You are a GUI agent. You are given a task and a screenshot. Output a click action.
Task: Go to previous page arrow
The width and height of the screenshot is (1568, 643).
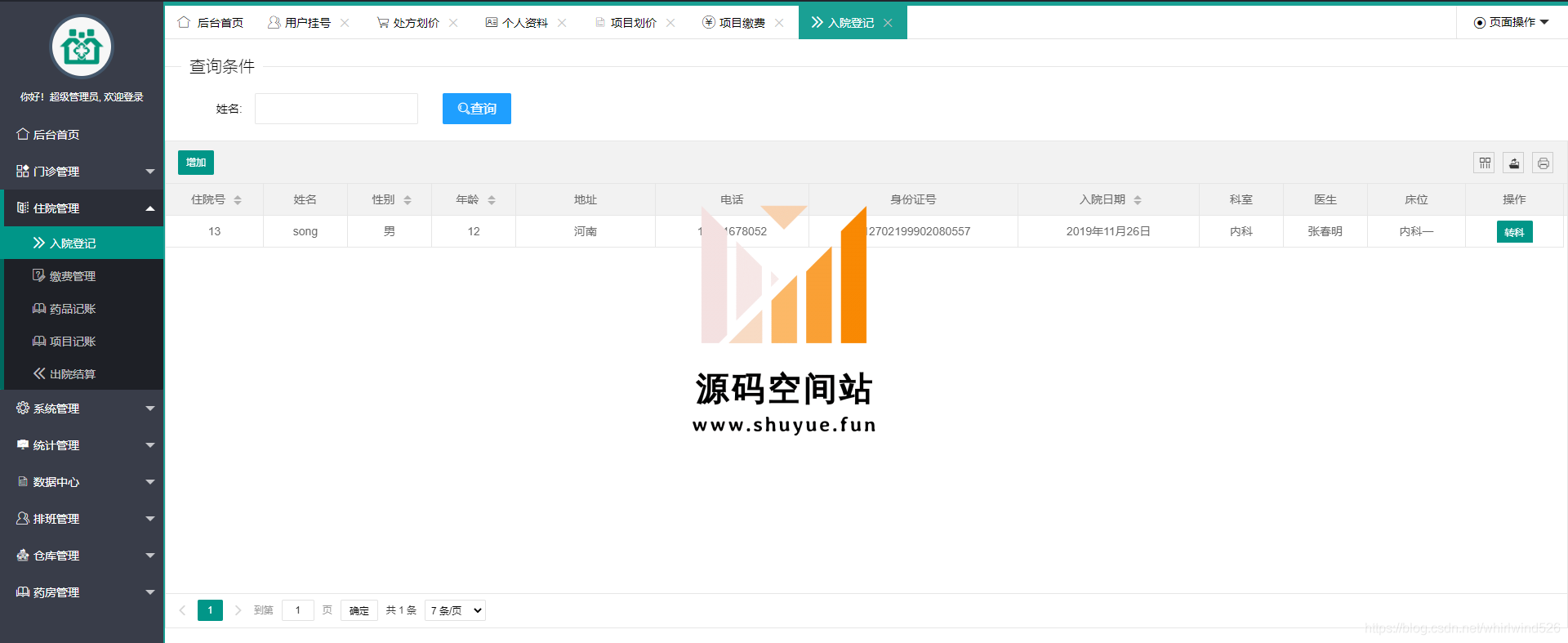click(183, 610)
